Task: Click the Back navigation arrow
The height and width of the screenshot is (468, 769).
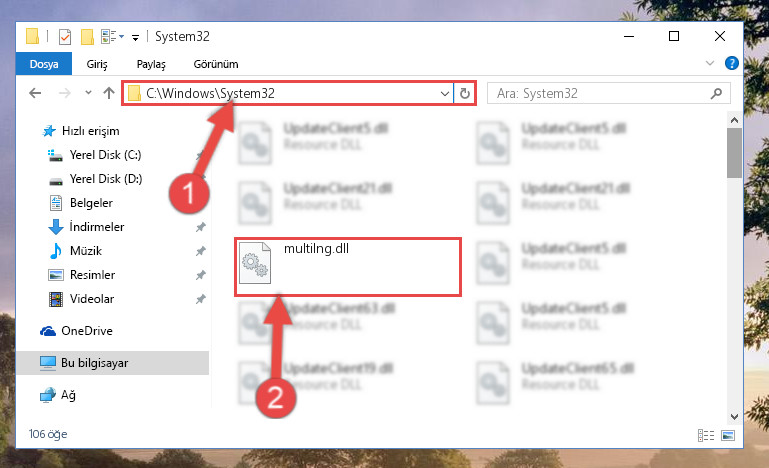Action: (35, 93)
